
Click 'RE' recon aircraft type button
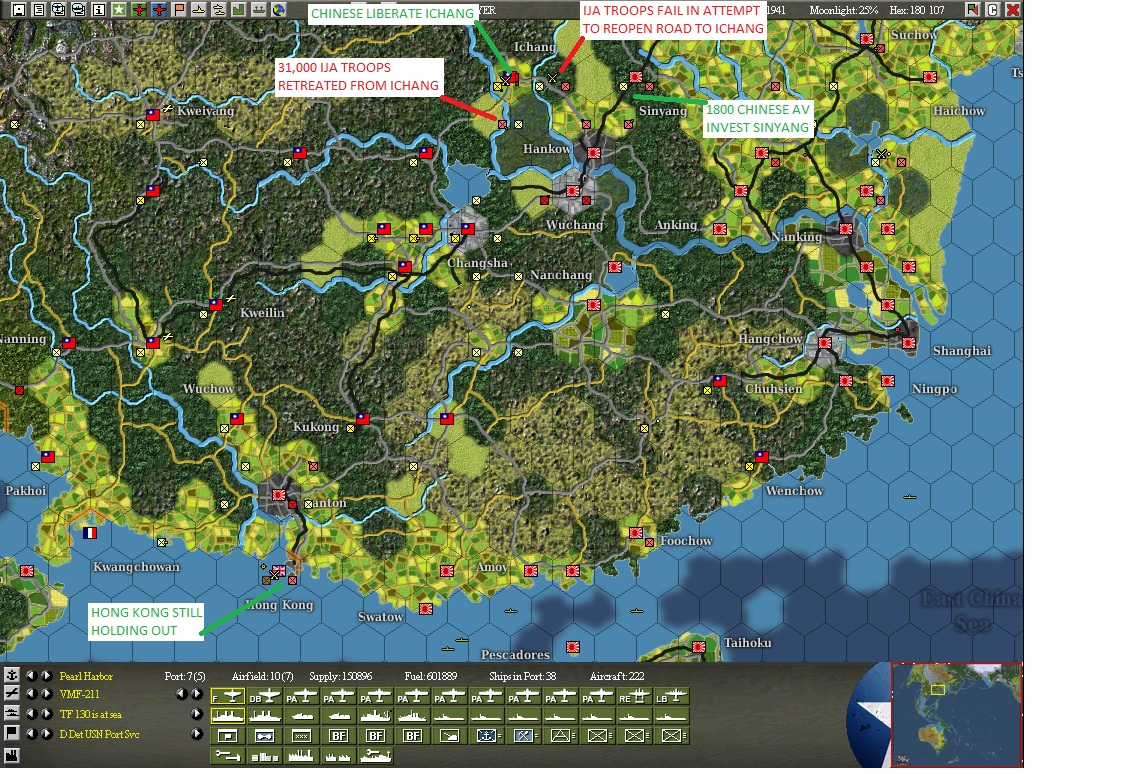coord(634,697)
